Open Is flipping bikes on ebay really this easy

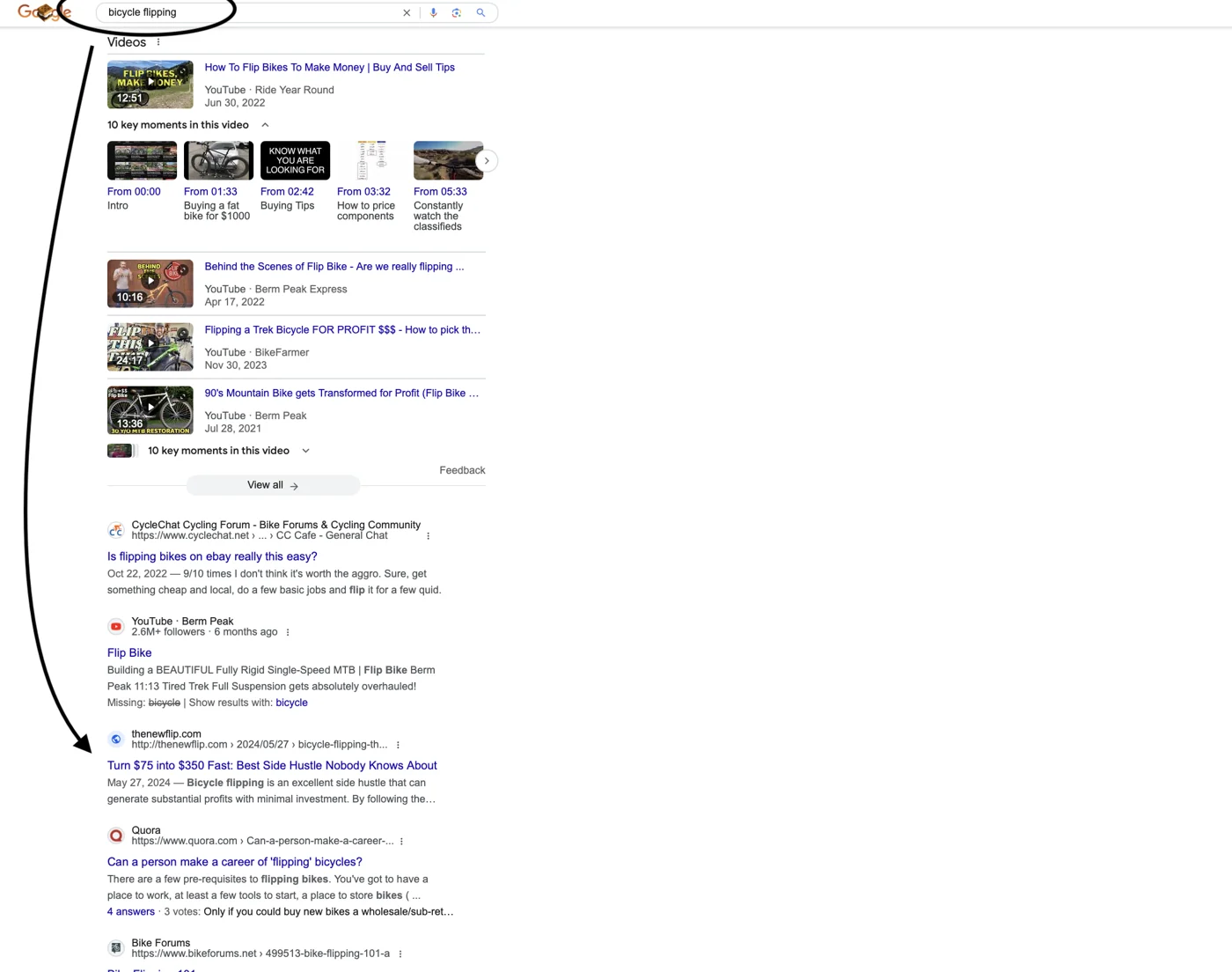[212, 556]
